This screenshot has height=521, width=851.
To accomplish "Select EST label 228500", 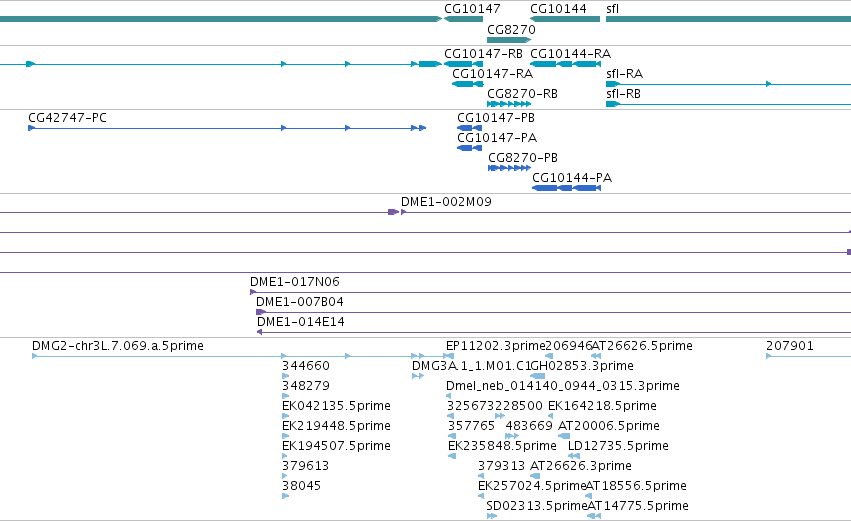I will 519,406.
